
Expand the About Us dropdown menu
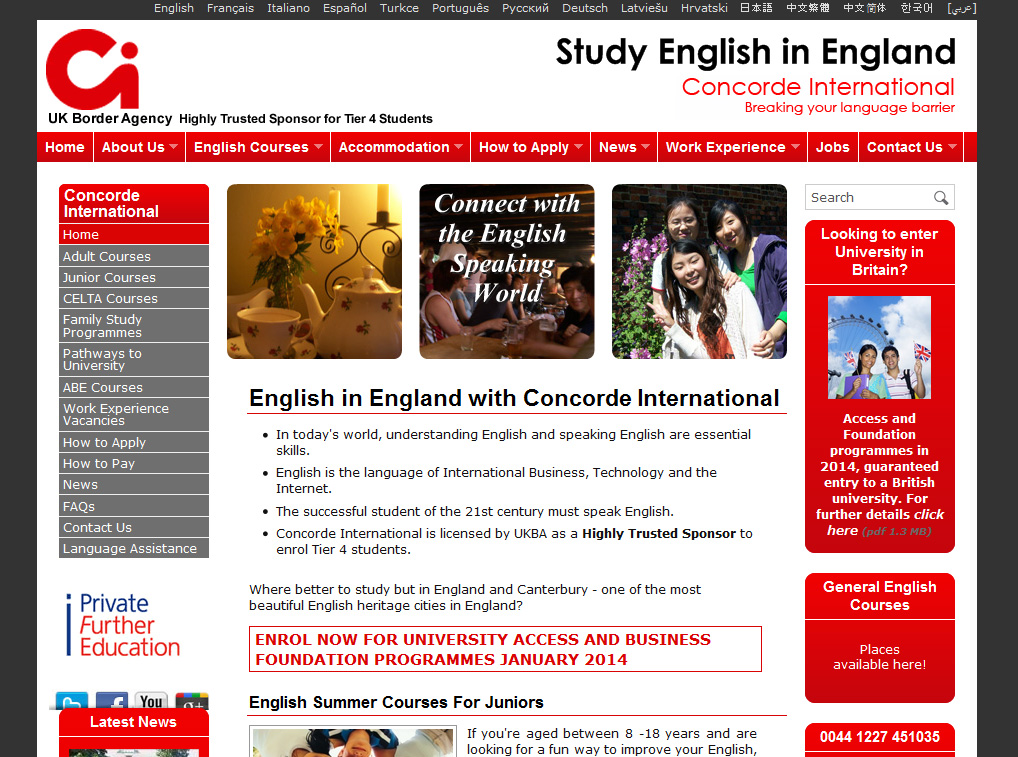coord(140,147)
